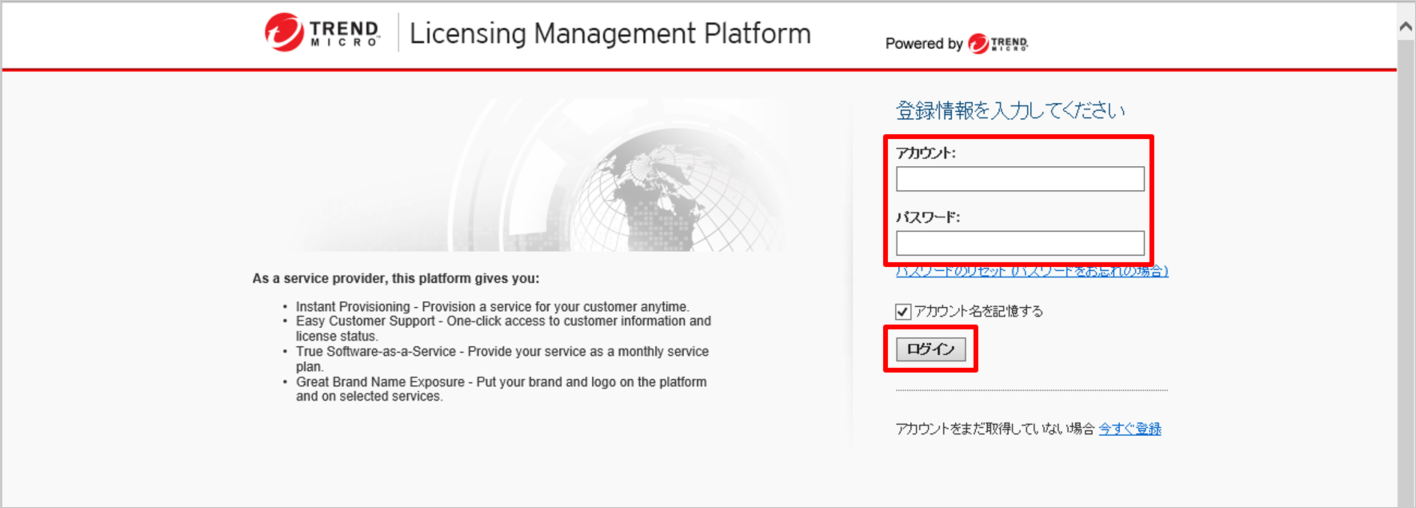Toggle the アカウント名を記憶する checkbox

pos(903,311)
